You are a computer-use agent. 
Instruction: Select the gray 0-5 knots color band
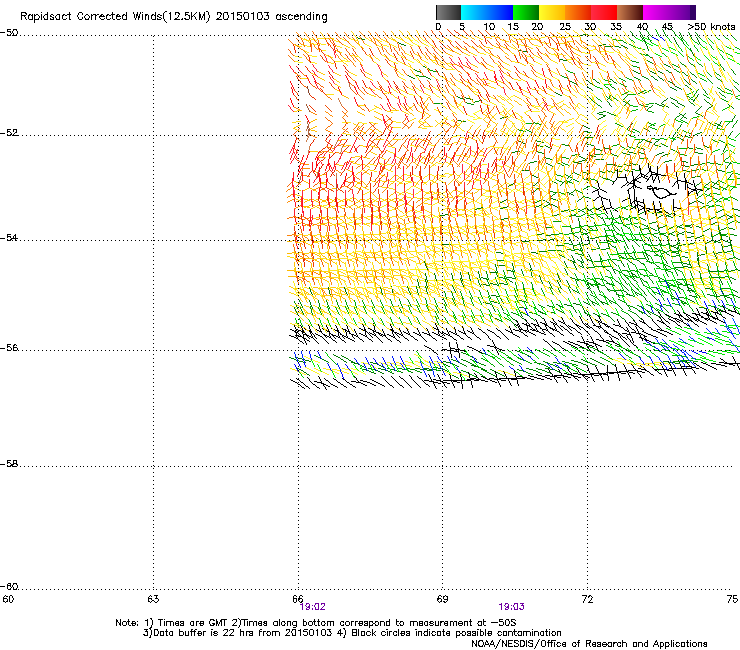coord(448,12)
